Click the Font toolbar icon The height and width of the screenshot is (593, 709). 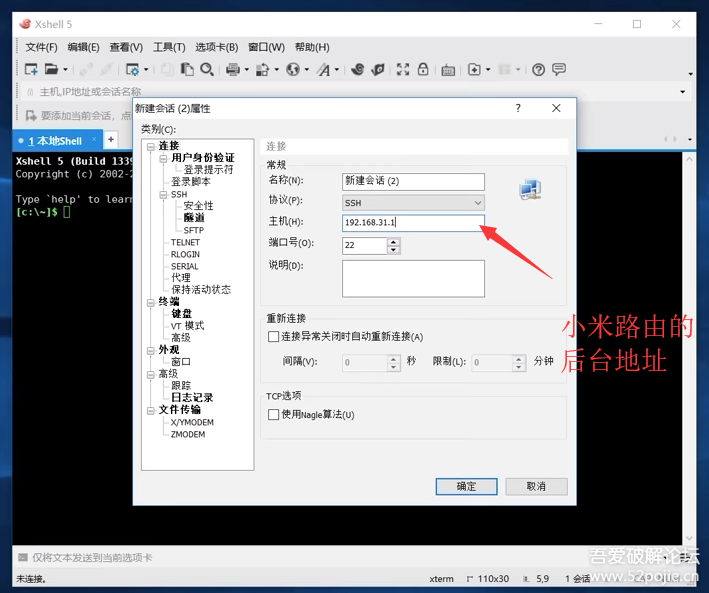(323, 69)
